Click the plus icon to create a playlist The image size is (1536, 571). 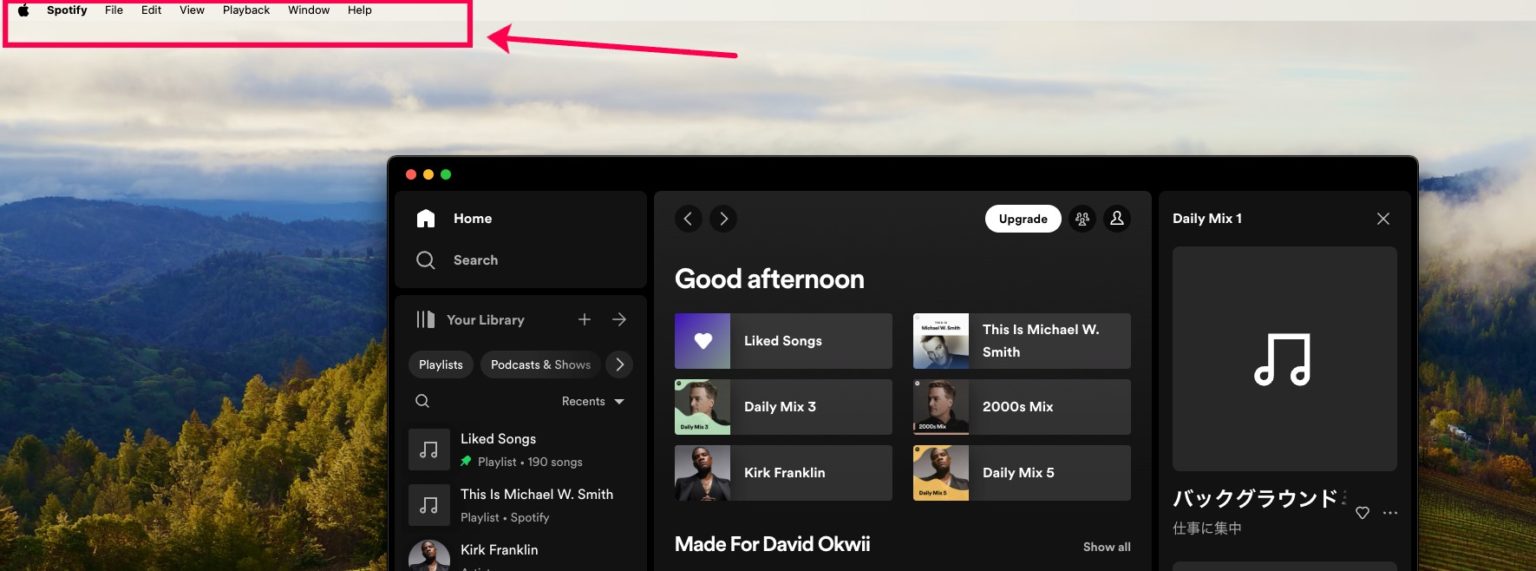(x=585, y=320)
